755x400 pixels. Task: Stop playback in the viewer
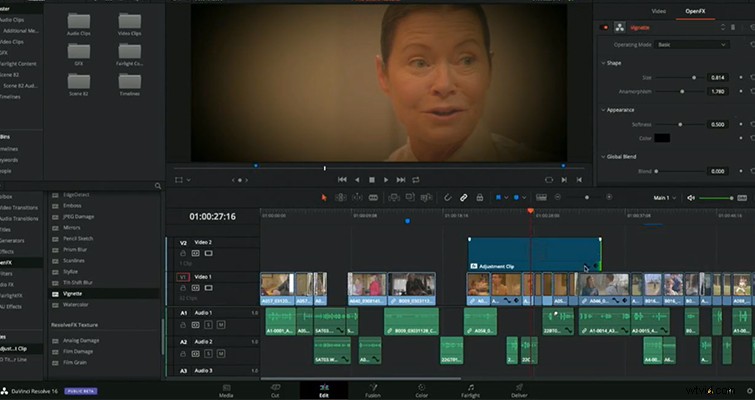(x=372, y=180)
